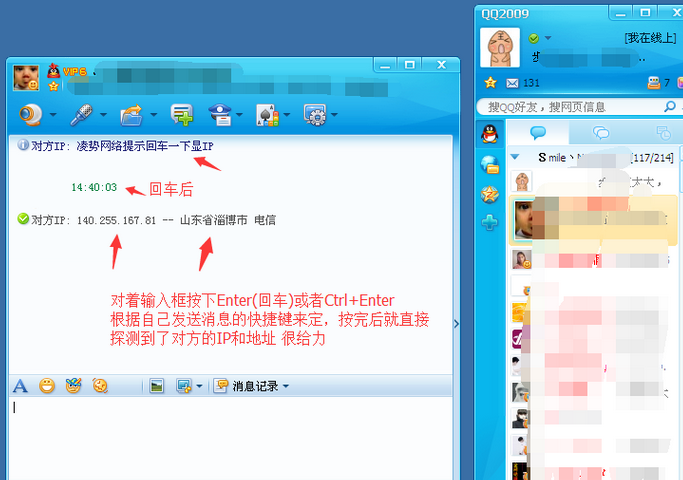Image resolution: width=683 pixels, height=480 pixels.
Task: Click the 14:40:03 timestamp
Action: point(94,187)
